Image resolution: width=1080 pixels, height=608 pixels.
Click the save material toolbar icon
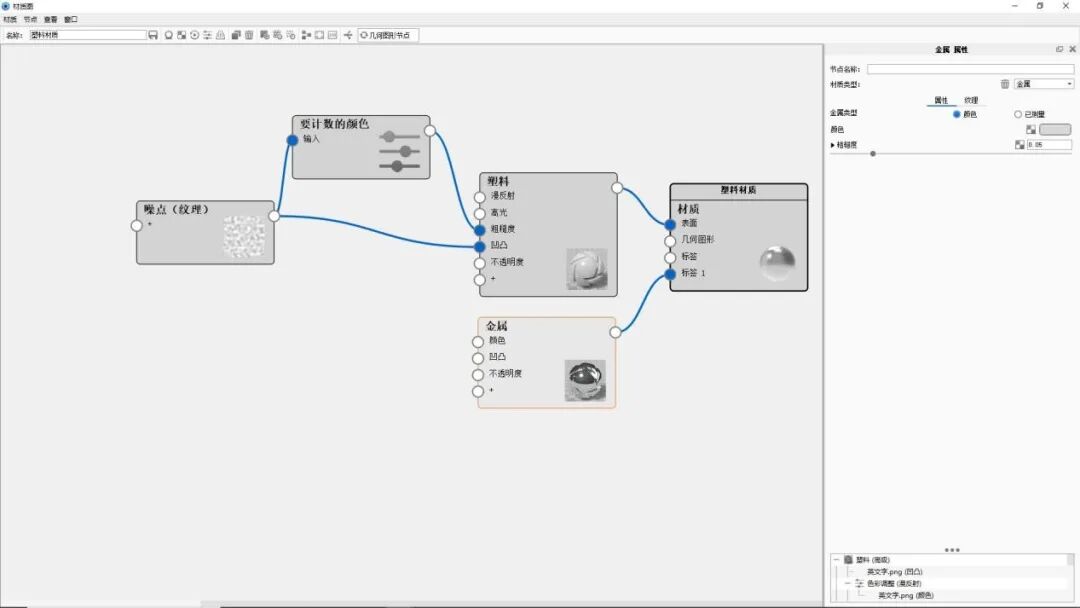click(x=153, y=34)
